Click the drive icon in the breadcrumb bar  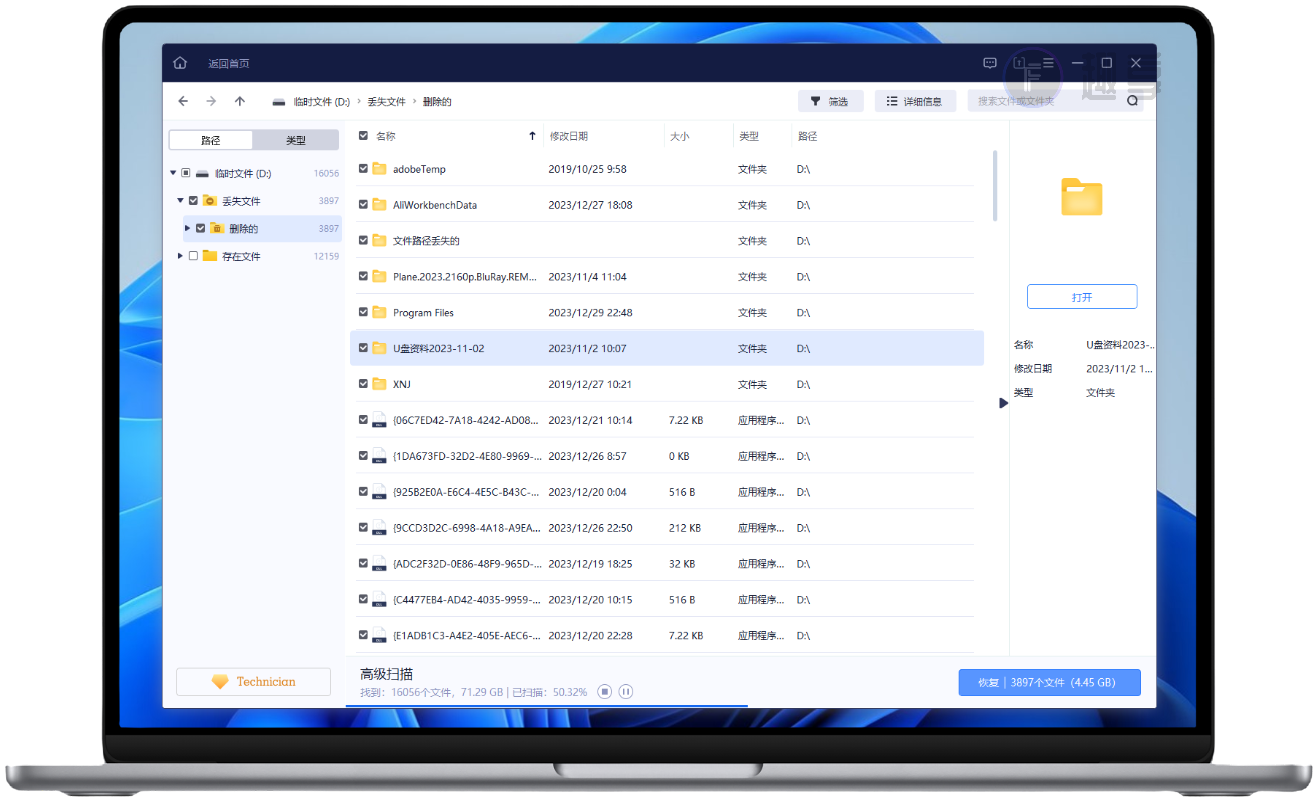(x=279, y=102)
